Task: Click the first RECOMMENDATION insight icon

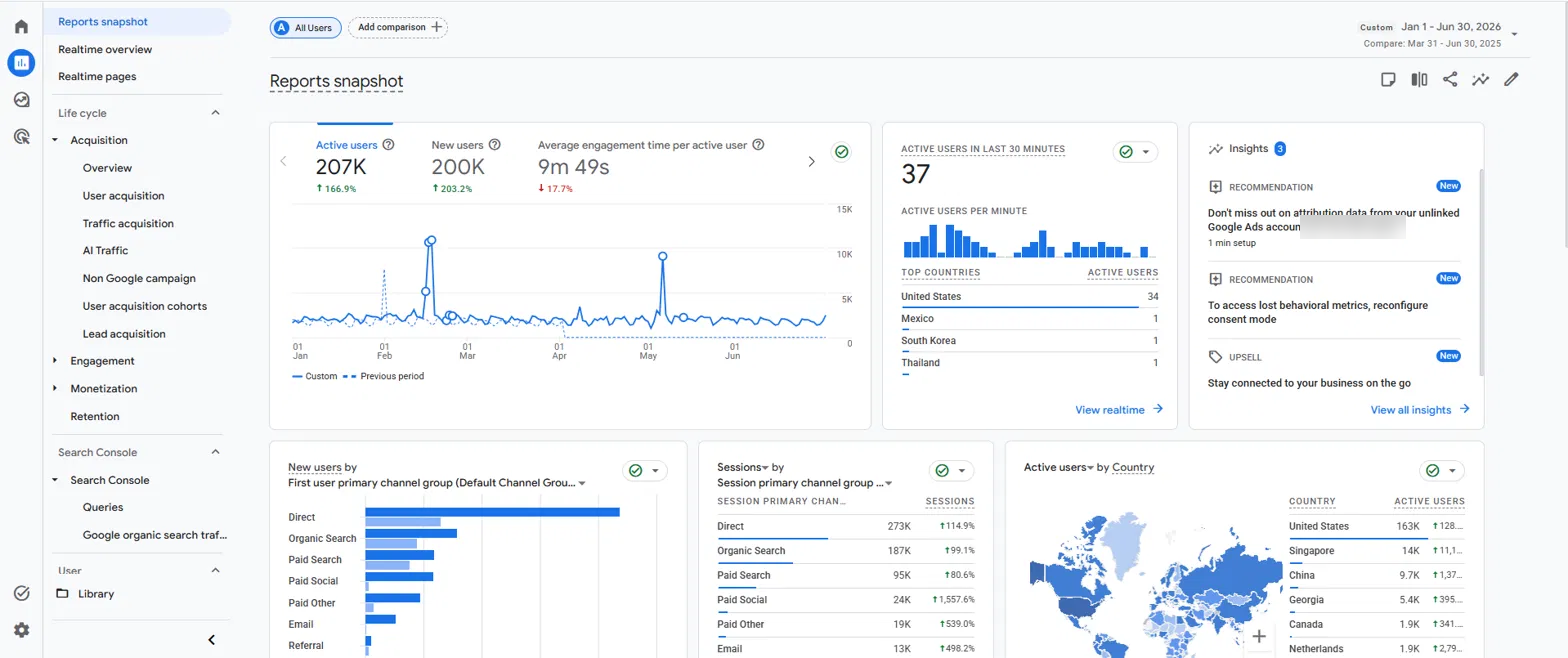Action: point(1215,187)
